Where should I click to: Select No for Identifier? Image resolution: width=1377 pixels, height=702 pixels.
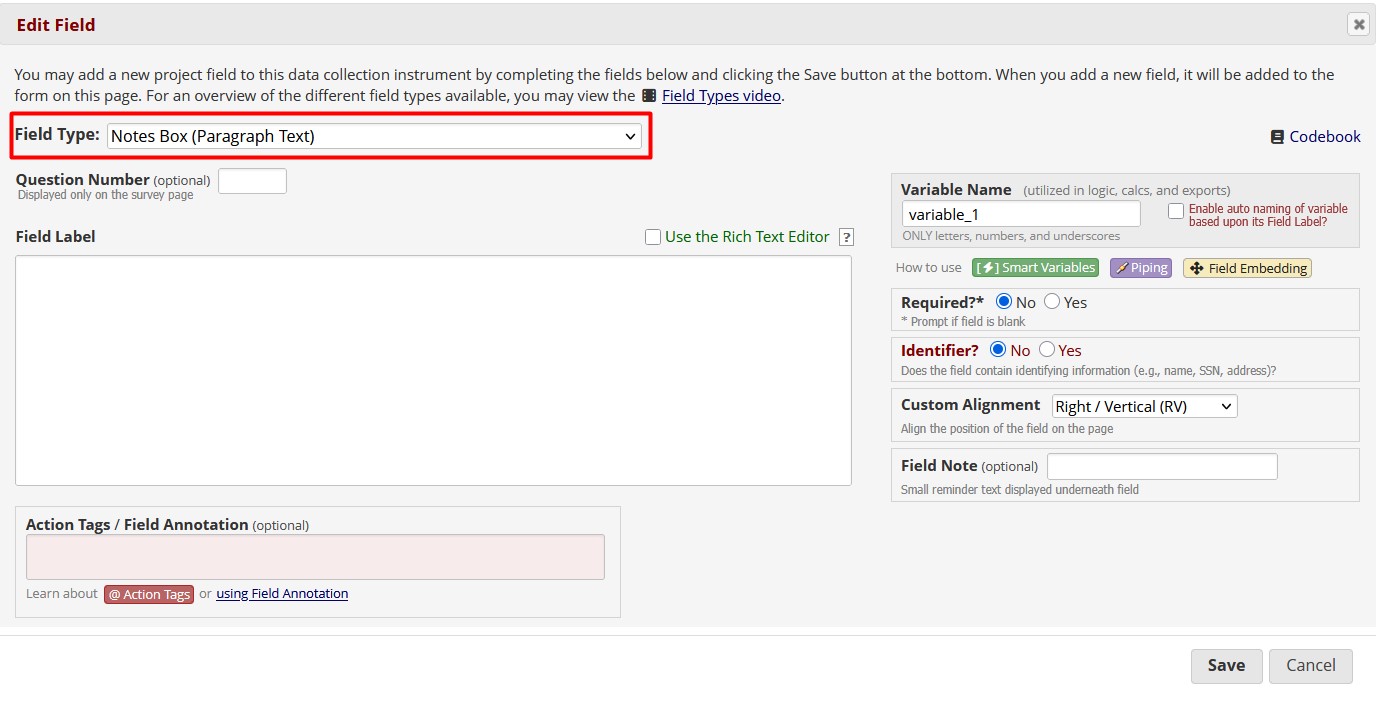point(998,350)
